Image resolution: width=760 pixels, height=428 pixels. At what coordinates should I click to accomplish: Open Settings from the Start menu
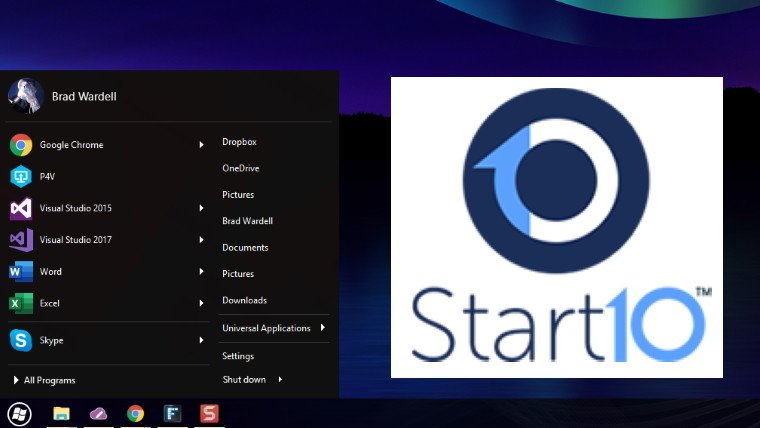point(238,356)
